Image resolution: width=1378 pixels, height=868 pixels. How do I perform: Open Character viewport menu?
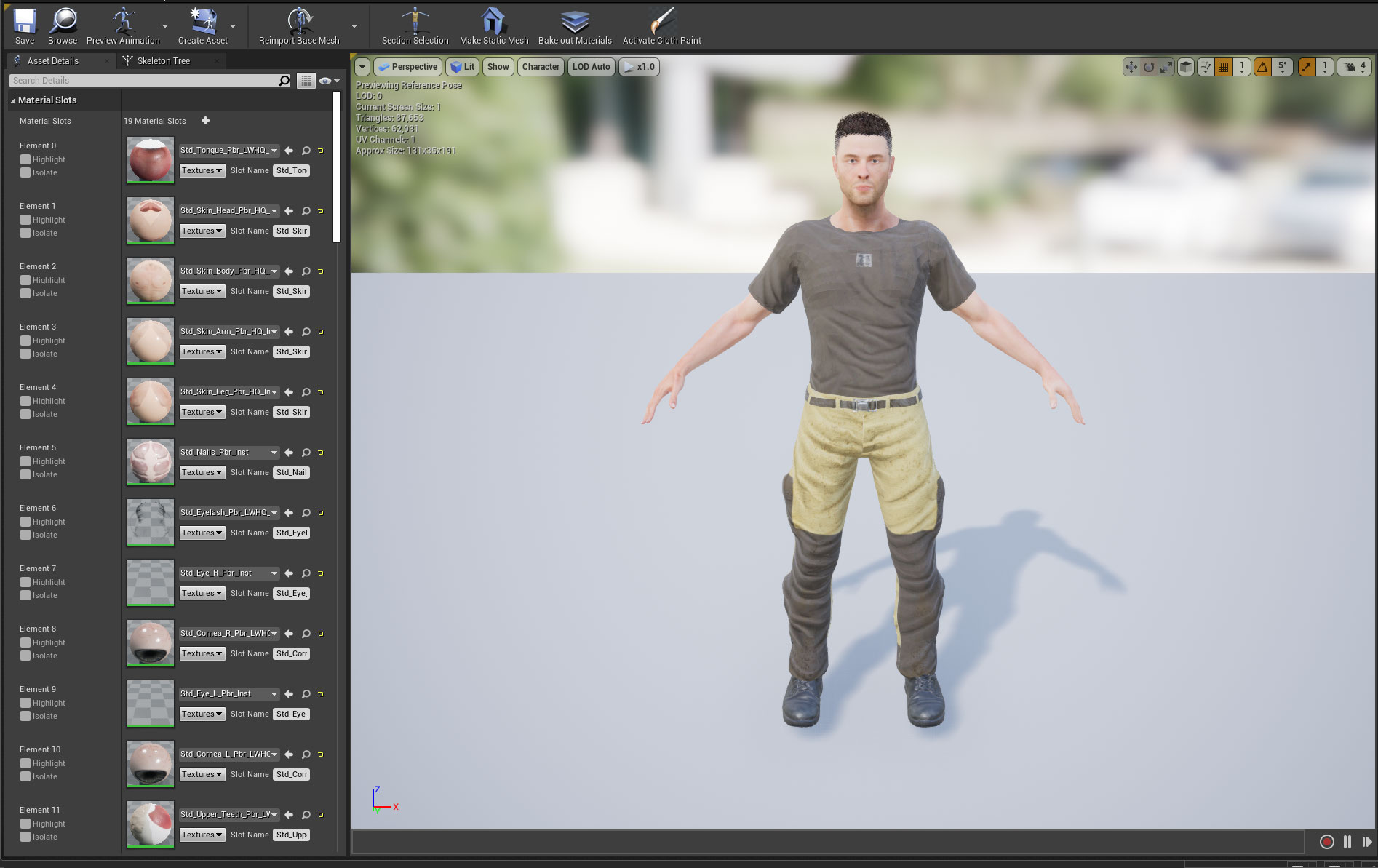point(541,67)
